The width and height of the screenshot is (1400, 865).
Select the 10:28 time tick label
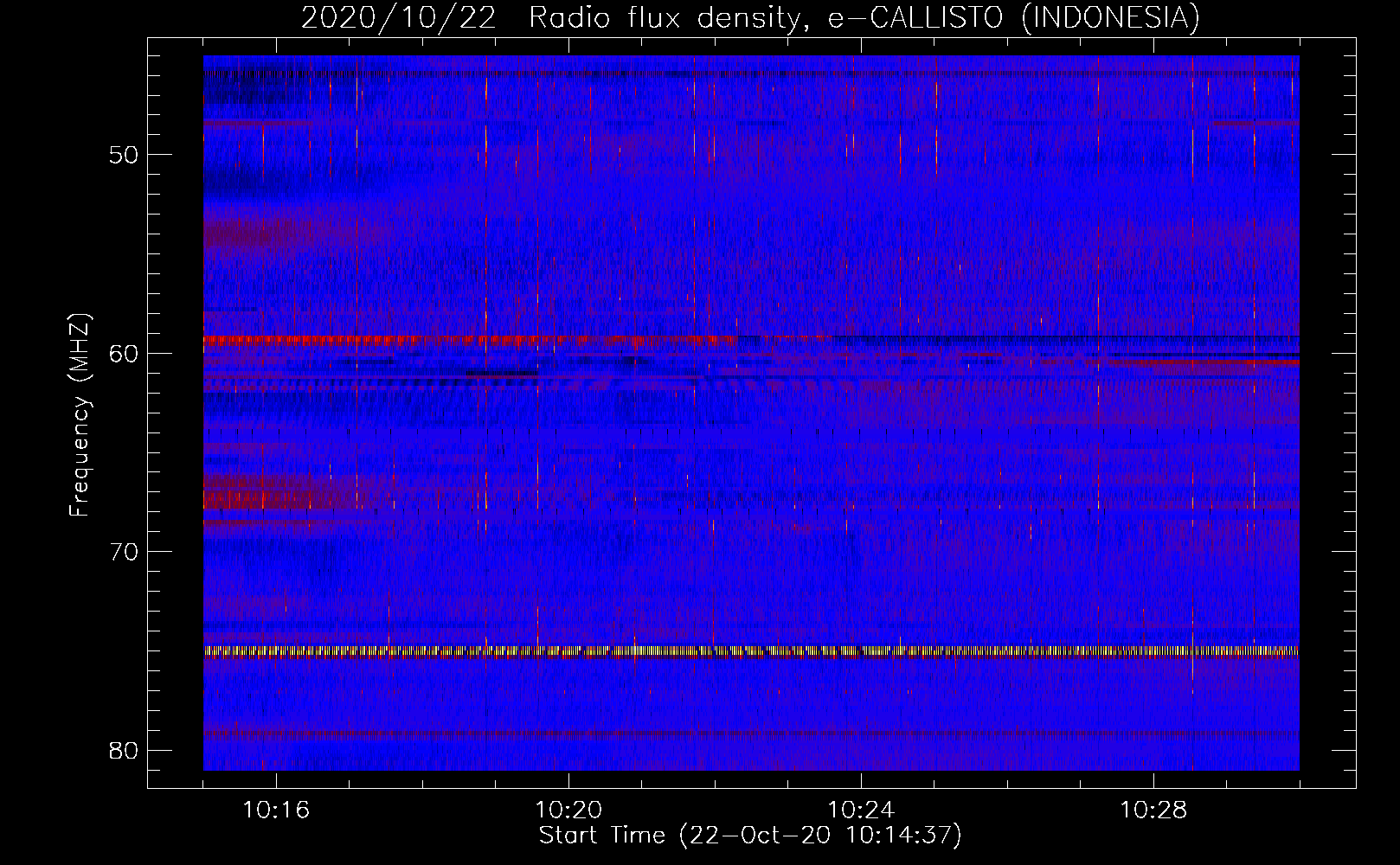click(x=1153, y=811)
